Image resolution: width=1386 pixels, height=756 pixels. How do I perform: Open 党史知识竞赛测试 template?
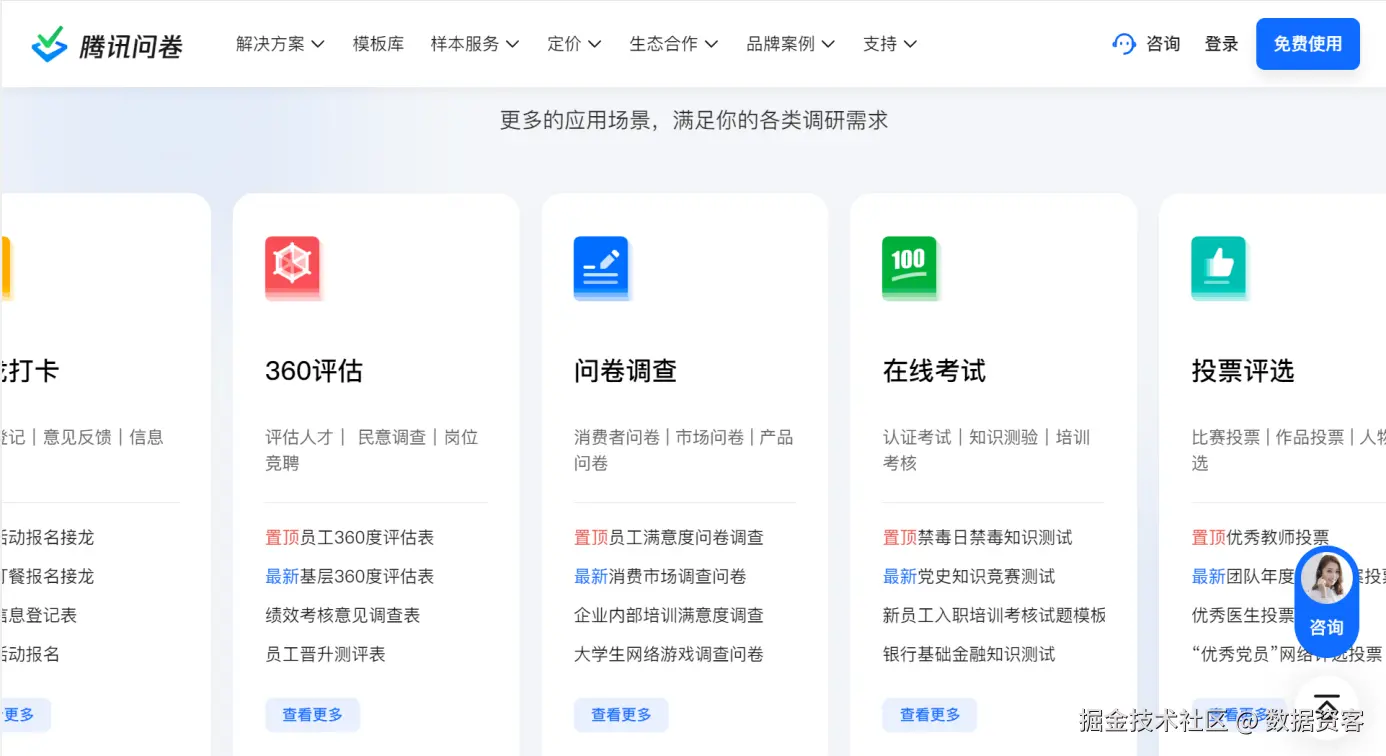(969, 577)
